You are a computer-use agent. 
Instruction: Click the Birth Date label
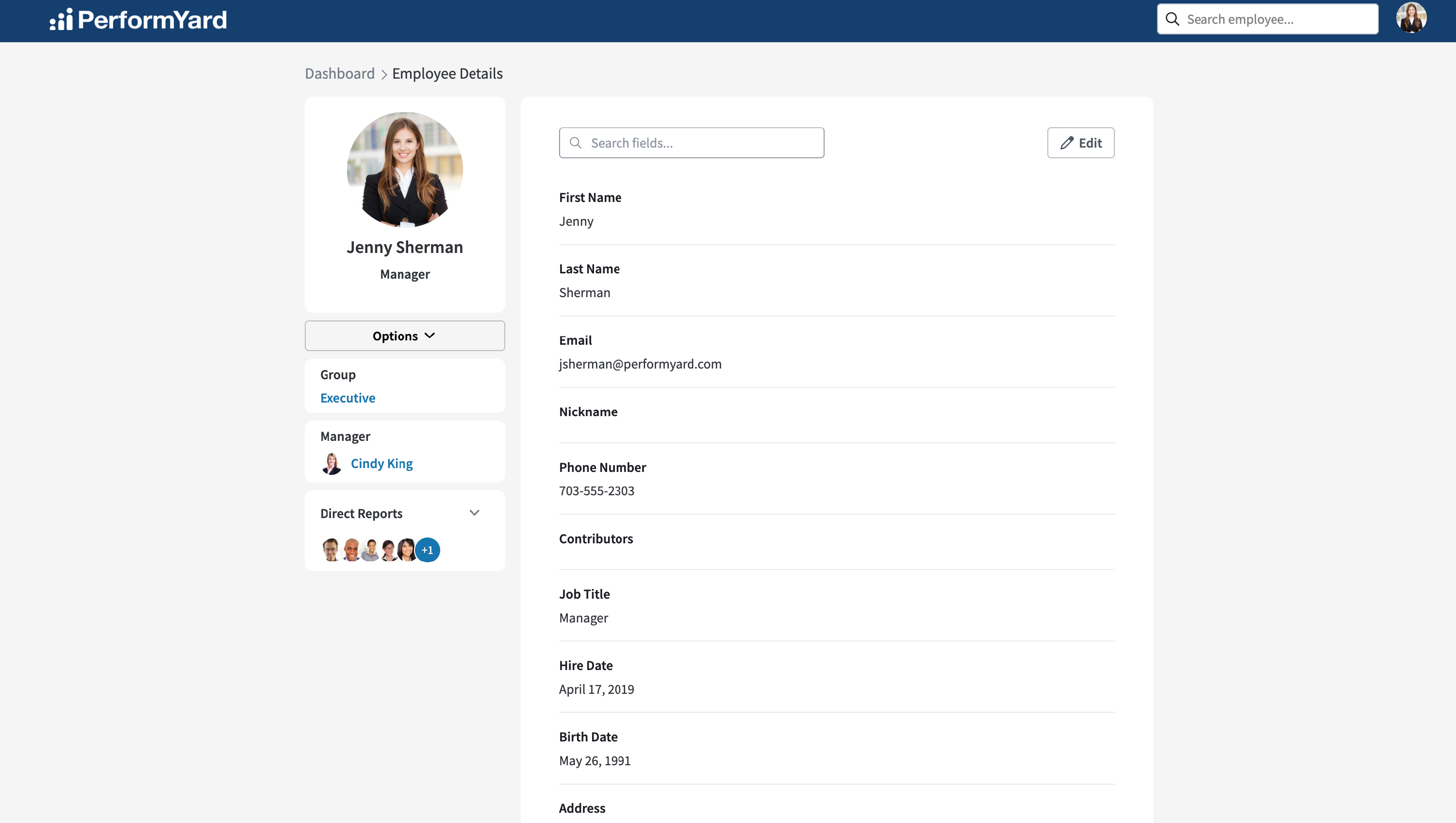tap(588, 737)
